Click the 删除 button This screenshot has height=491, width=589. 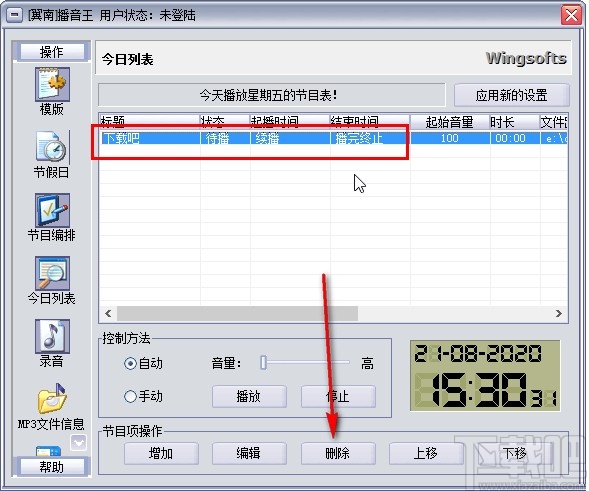pos(338,453)
